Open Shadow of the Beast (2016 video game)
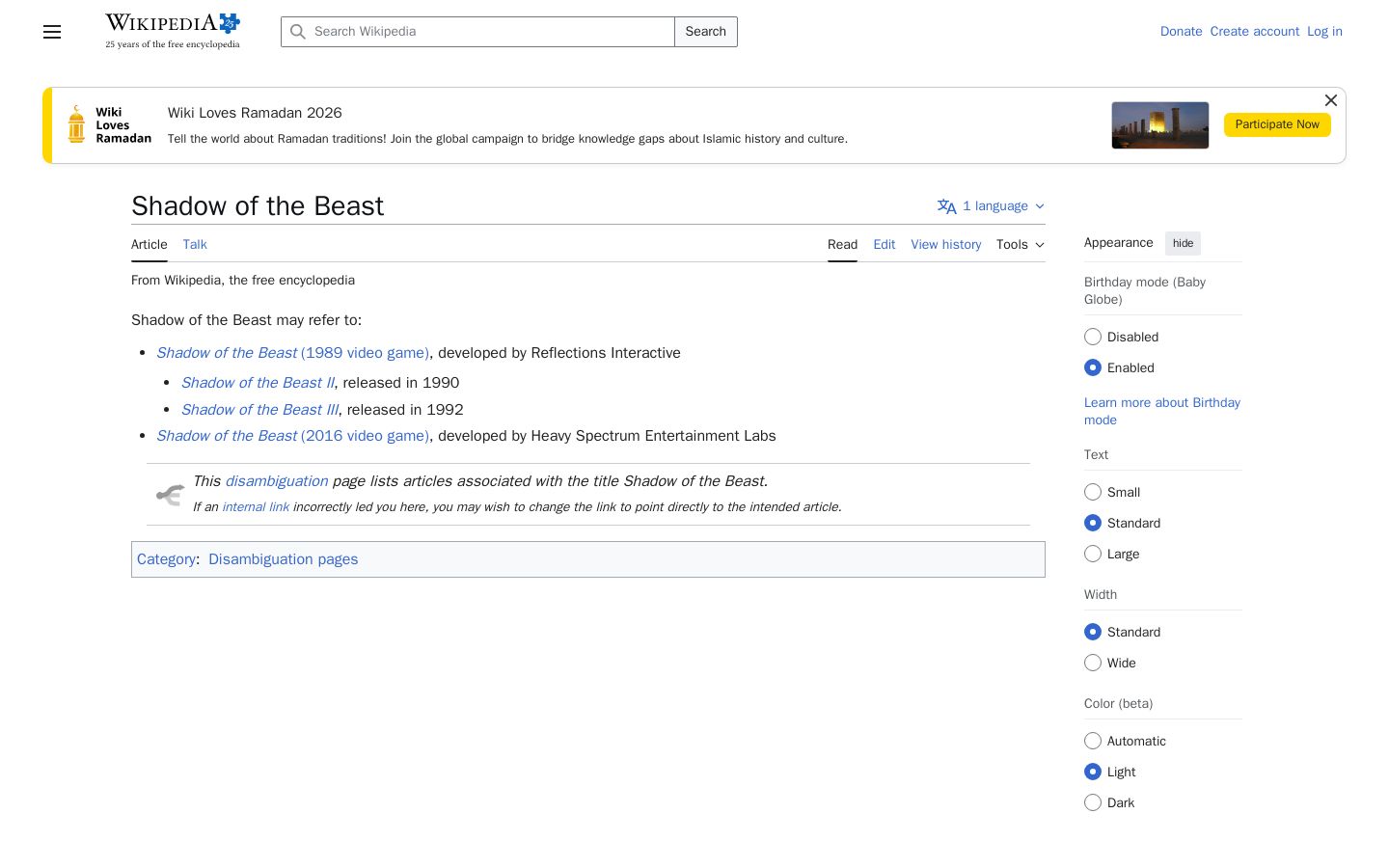The image size is (1389, 868). click(293, 436)
